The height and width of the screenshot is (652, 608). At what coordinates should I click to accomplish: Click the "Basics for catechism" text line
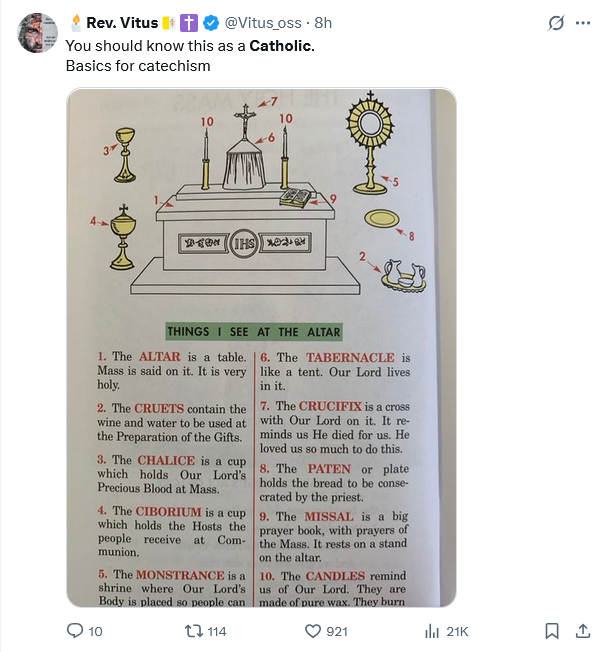pyautogui.click(x=138, y=66)
